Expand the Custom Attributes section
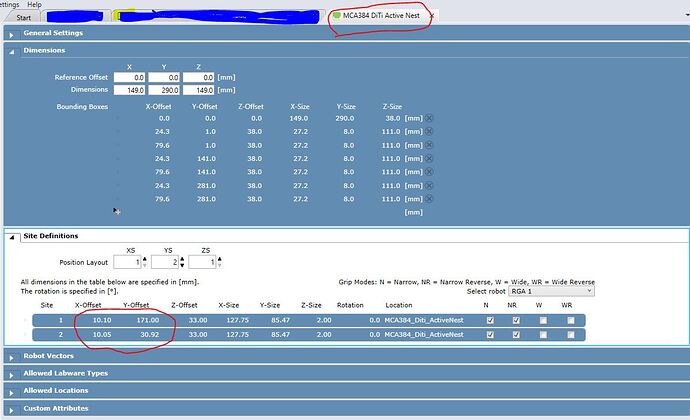 (11, 410)
